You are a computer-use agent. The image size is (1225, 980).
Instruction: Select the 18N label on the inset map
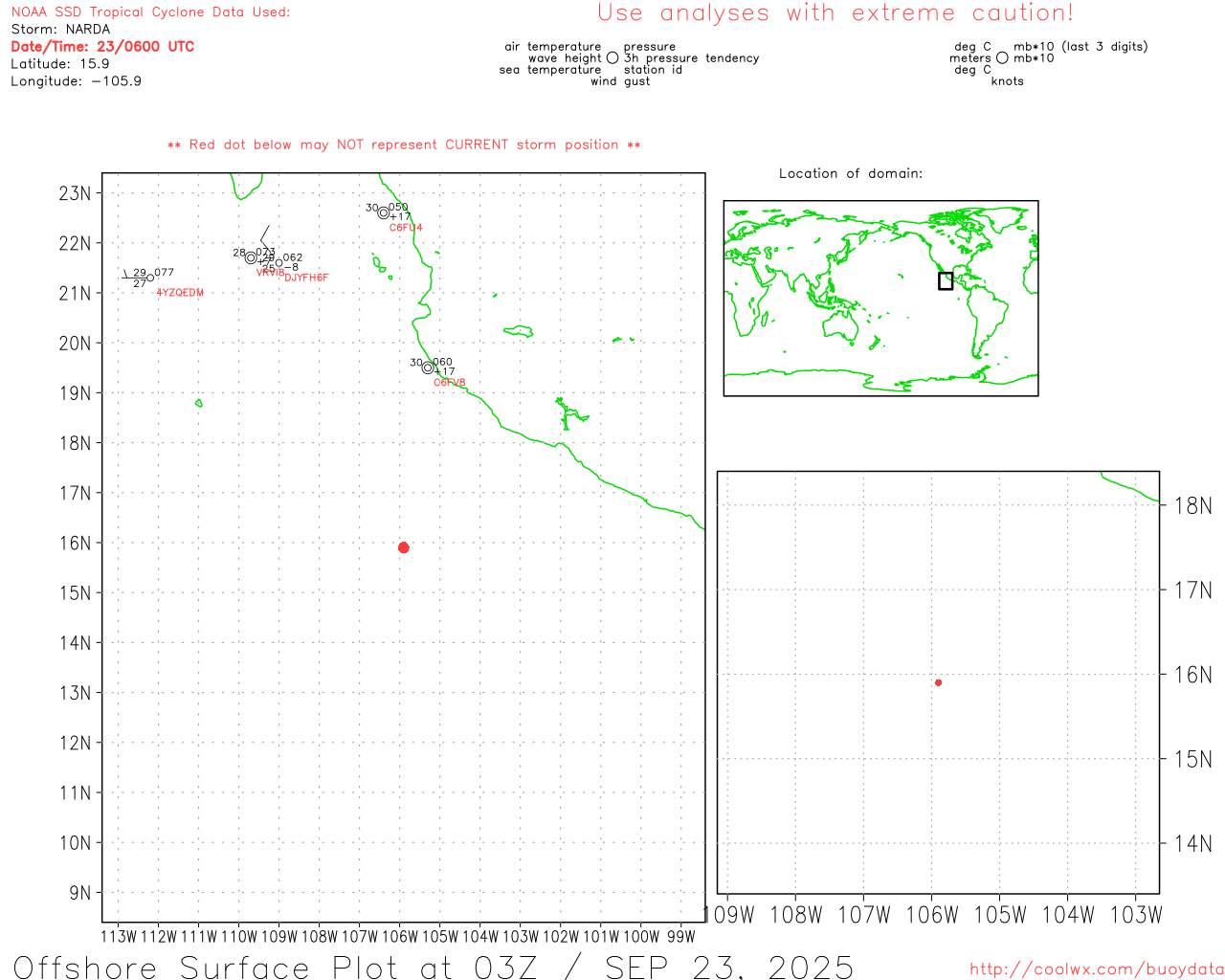pos(1192,505)
